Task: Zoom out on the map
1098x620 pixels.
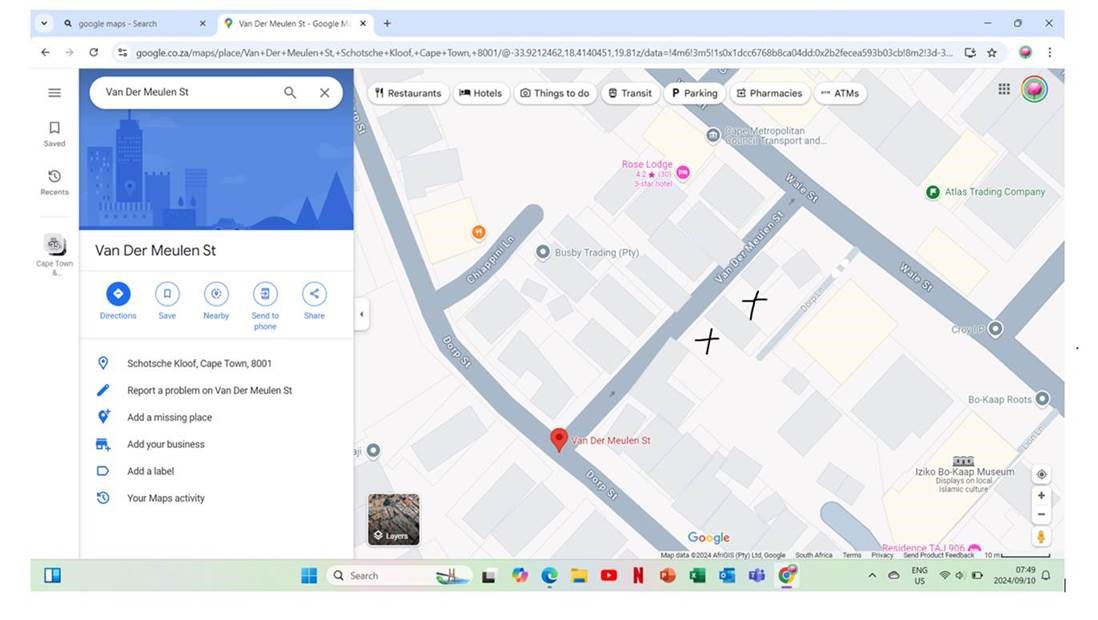Action: (x=1041, y=514)
